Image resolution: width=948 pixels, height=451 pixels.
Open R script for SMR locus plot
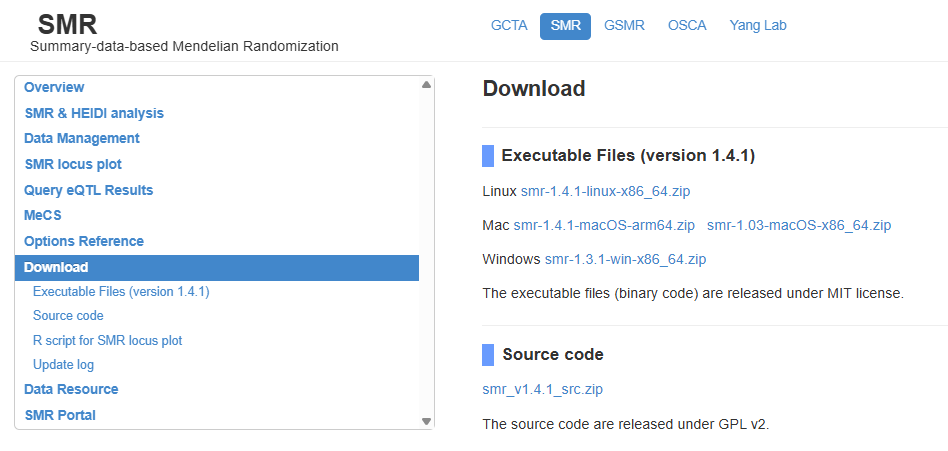click(x=107, y=340)
